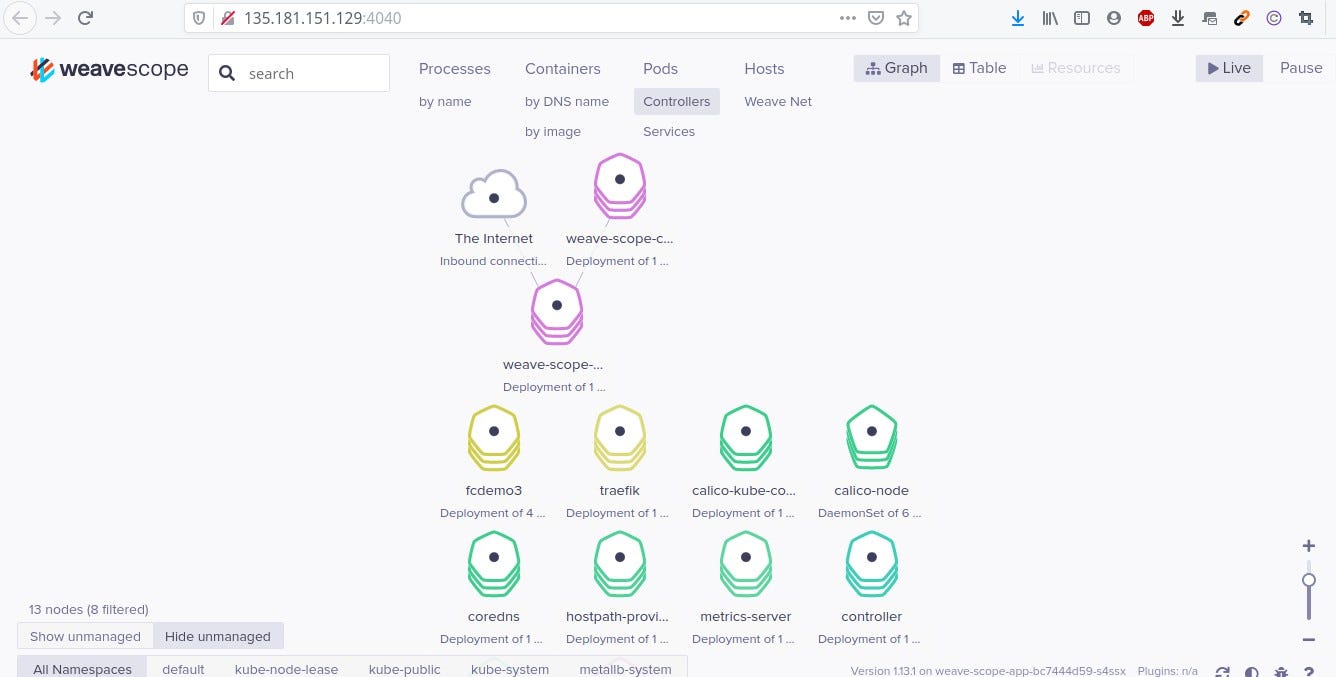Reload the page in the browser
Viewport: 1336px width, 677px height.
86,17
